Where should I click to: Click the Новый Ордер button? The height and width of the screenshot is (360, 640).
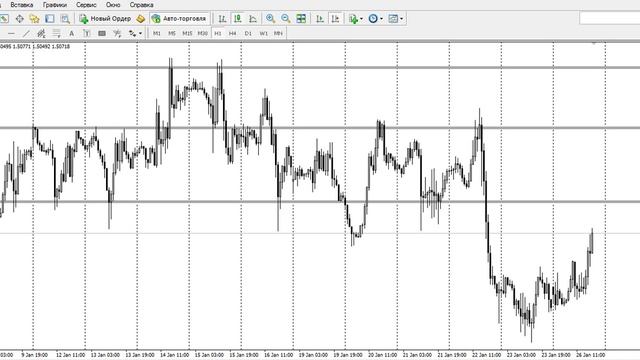(x=105, y=18)
